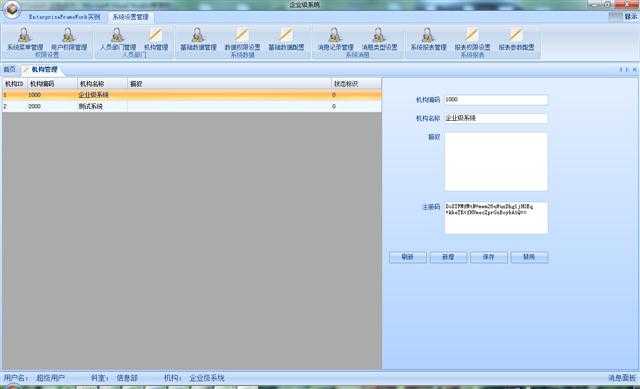This screenshot has height=389, width=640.
Task: Switch to the 首页 document tab
Action: (x=9, y=69)
